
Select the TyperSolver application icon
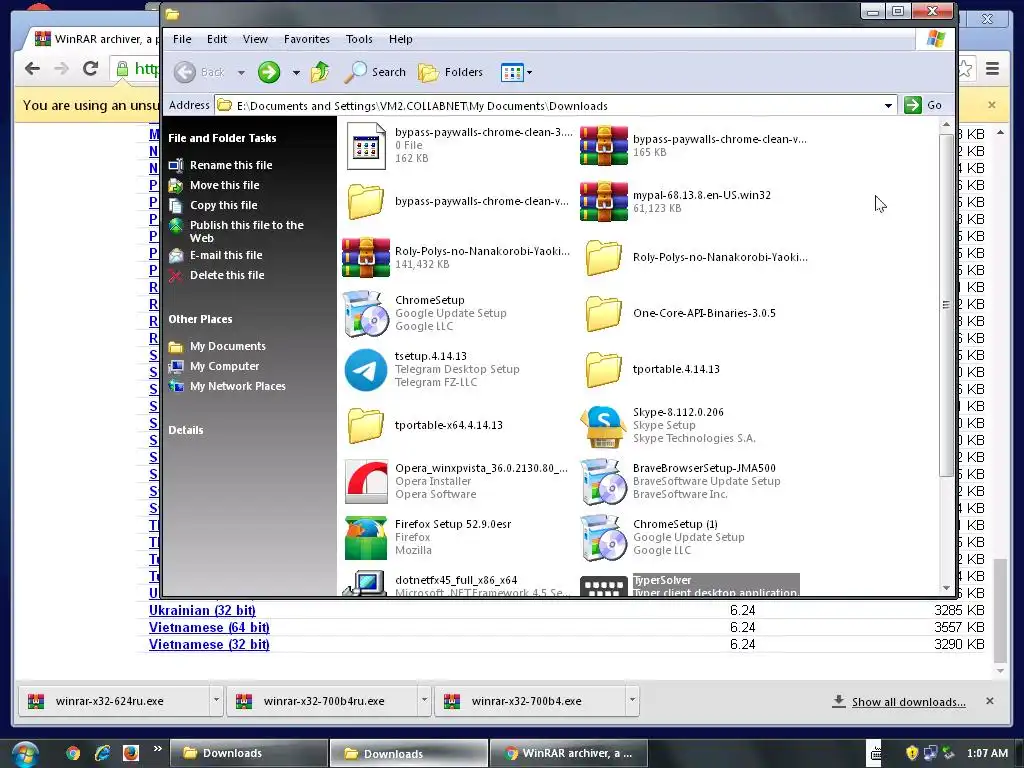click(603, 584)
